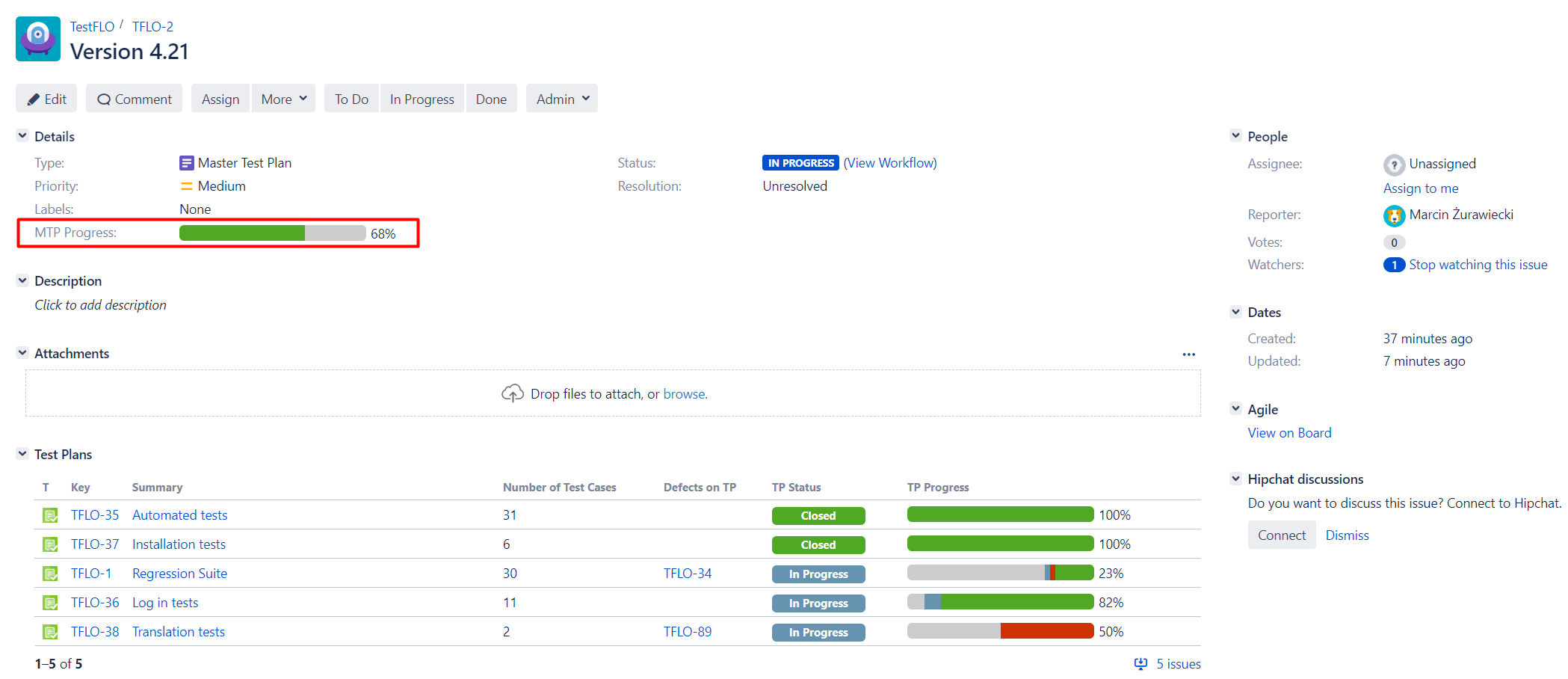
Task: Transition issue to Done
Action: pos(491,98)
